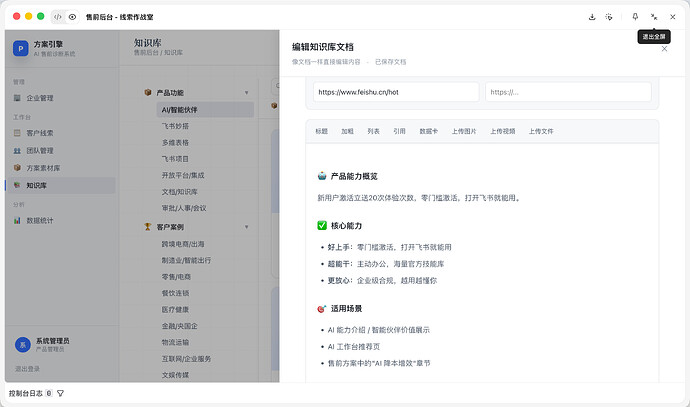Collapse the 客户案例 tree section

tap(246, 227)
